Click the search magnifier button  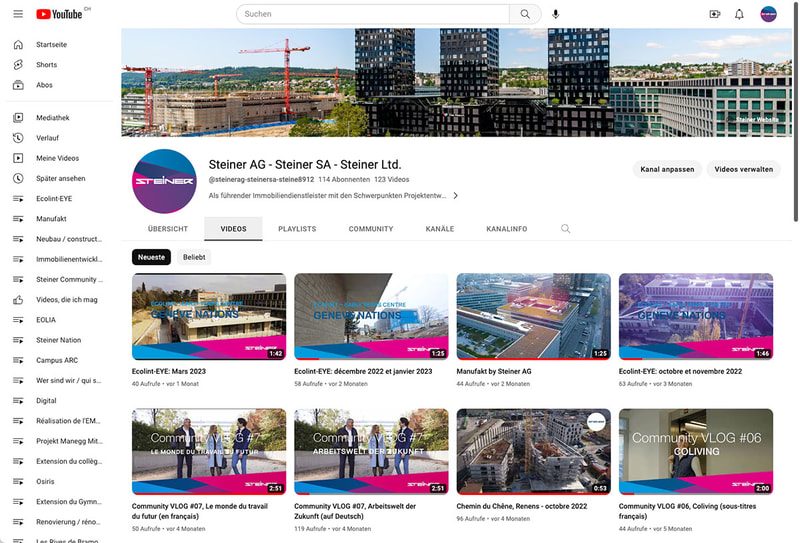525,14
